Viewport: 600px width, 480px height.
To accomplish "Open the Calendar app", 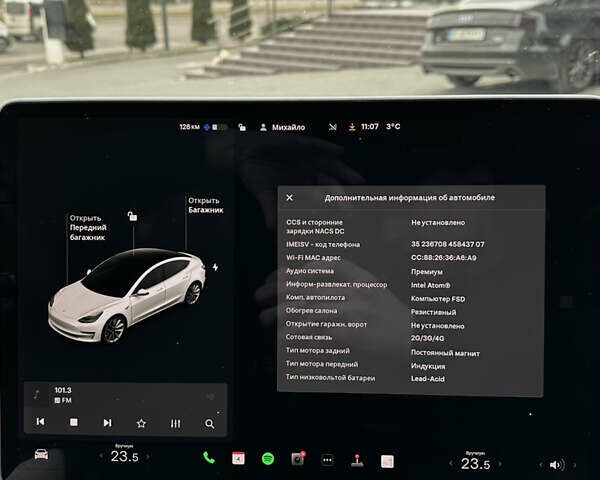I will (238, 458).
